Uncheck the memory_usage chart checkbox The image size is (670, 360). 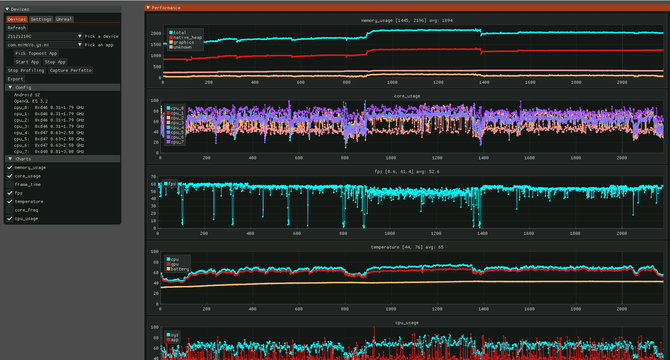coord(10,167)
